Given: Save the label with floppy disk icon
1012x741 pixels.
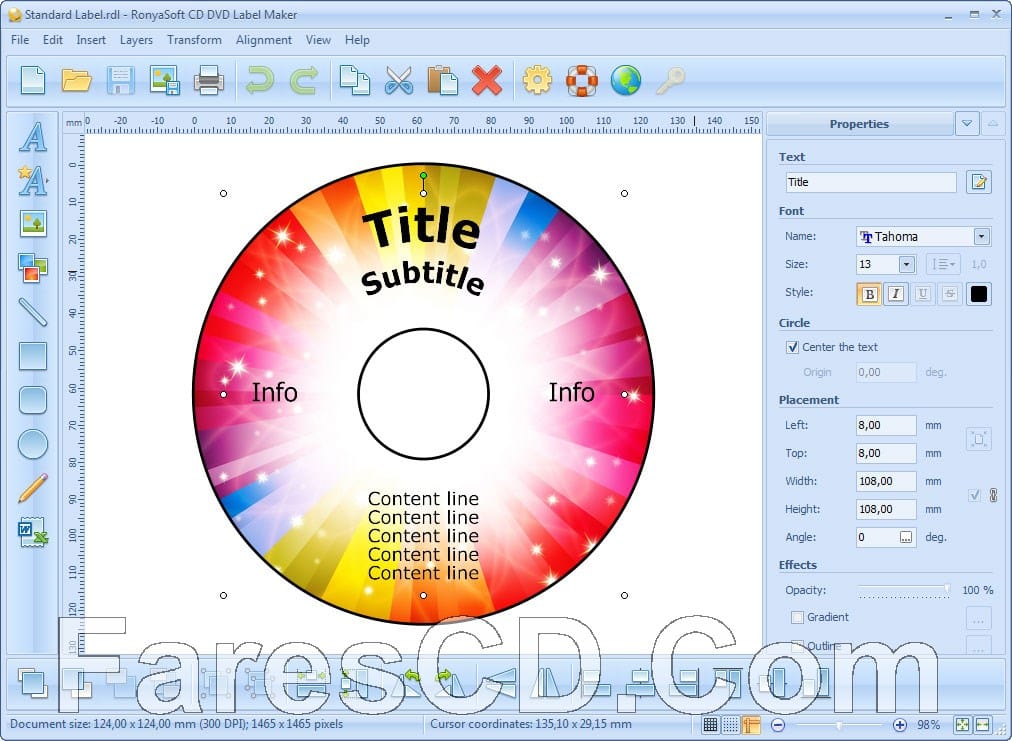Looking at the screenshot, I should (121, 81).
